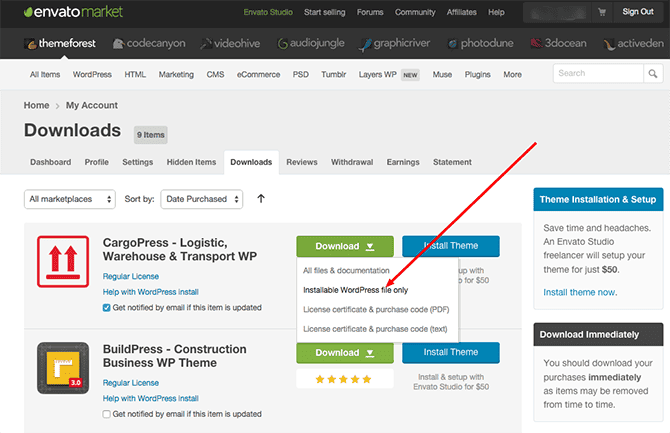The image size is (670, 433).
Task: Go to My Account breadcrumb
Action: pyautogui.click(x=92, y=106)
